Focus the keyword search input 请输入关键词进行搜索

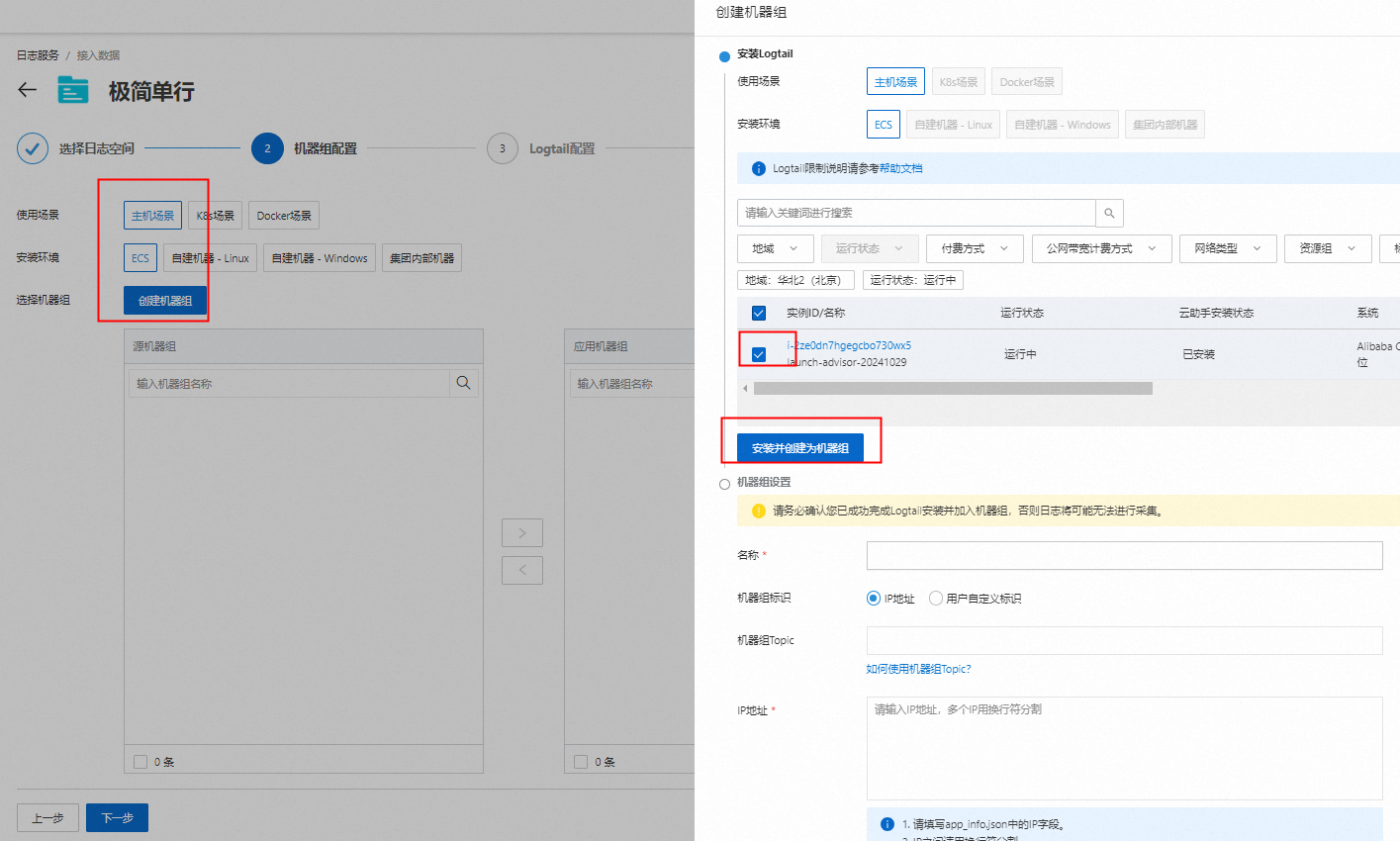click(916, 213)
